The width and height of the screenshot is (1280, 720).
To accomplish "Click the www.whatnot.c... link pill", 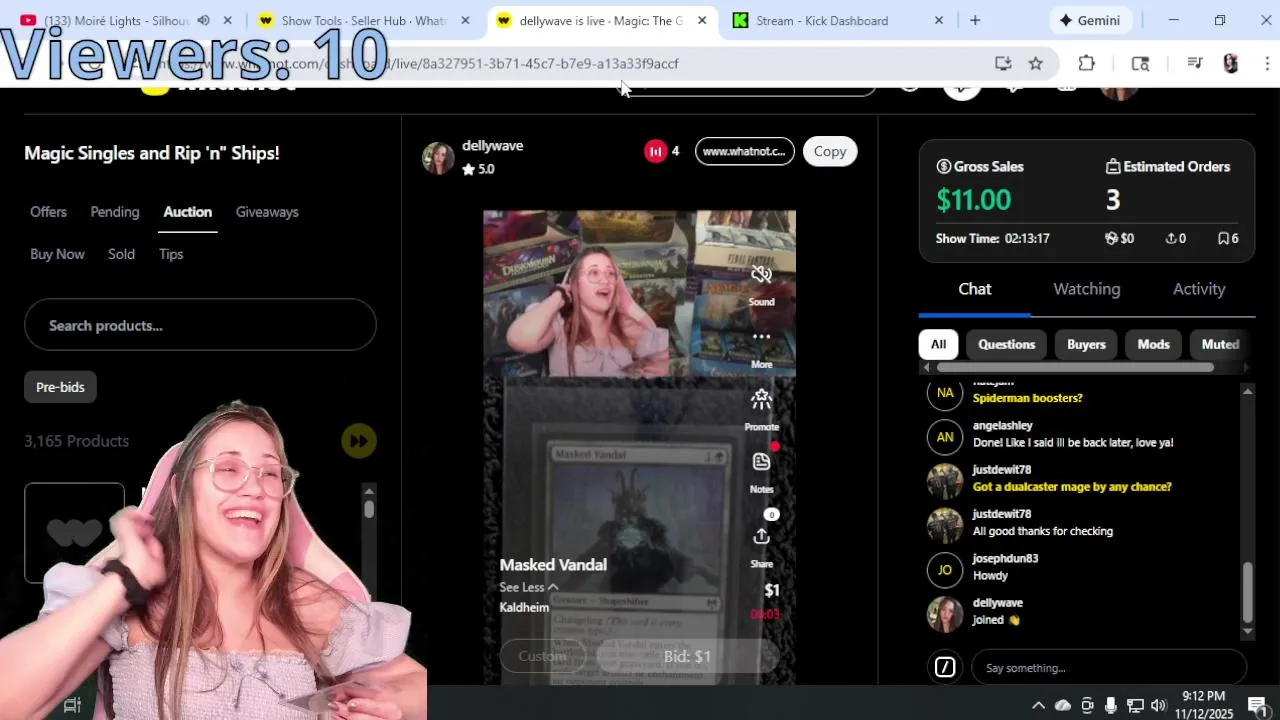I will [x=744, y=151].
